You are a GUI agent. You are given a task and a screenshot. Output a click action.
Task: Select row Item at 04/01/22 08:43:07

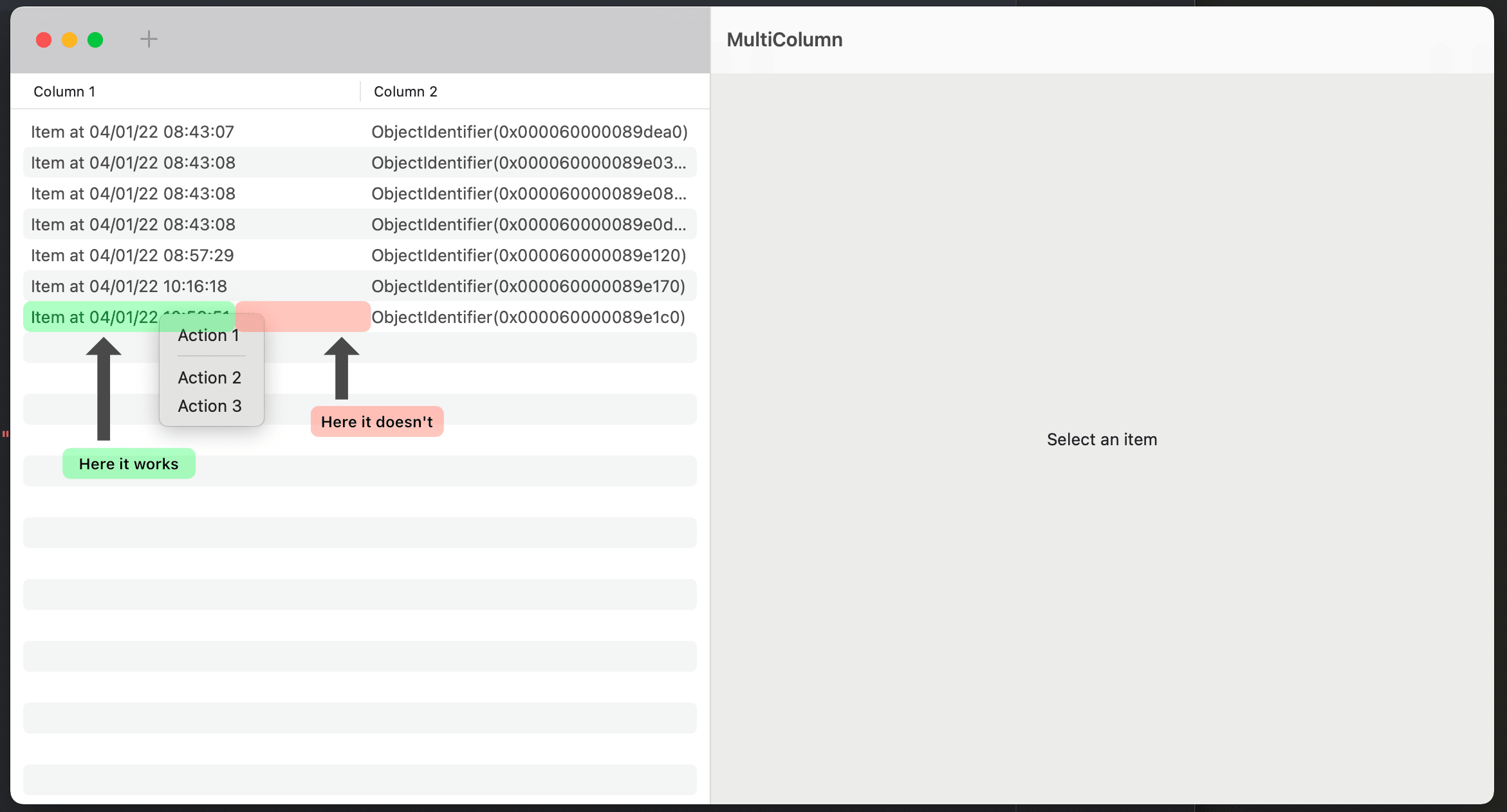click(x=360, y=132)
